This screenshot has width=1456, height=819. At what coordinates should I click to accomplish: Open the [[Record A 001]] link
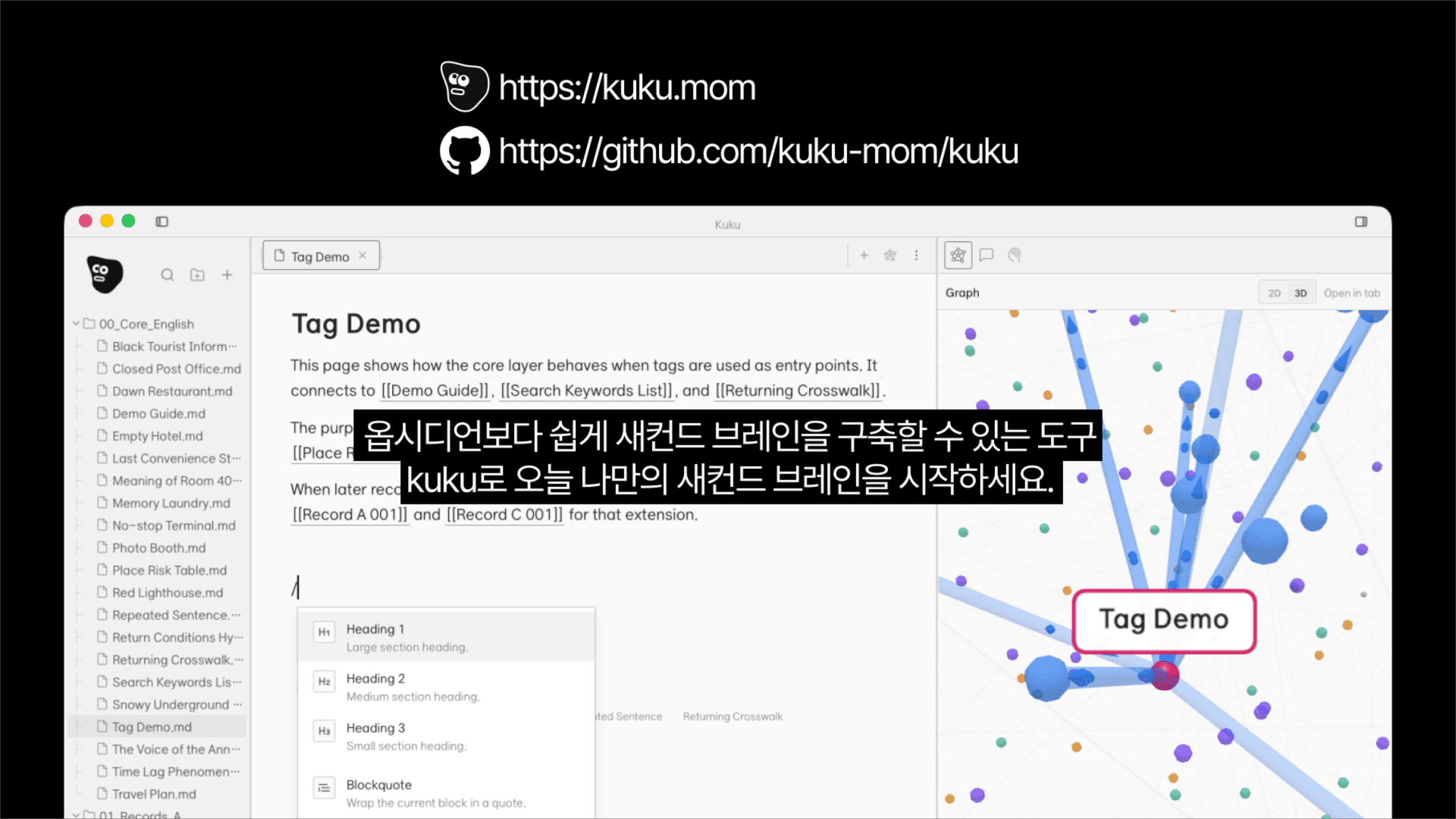click(350, 515)
